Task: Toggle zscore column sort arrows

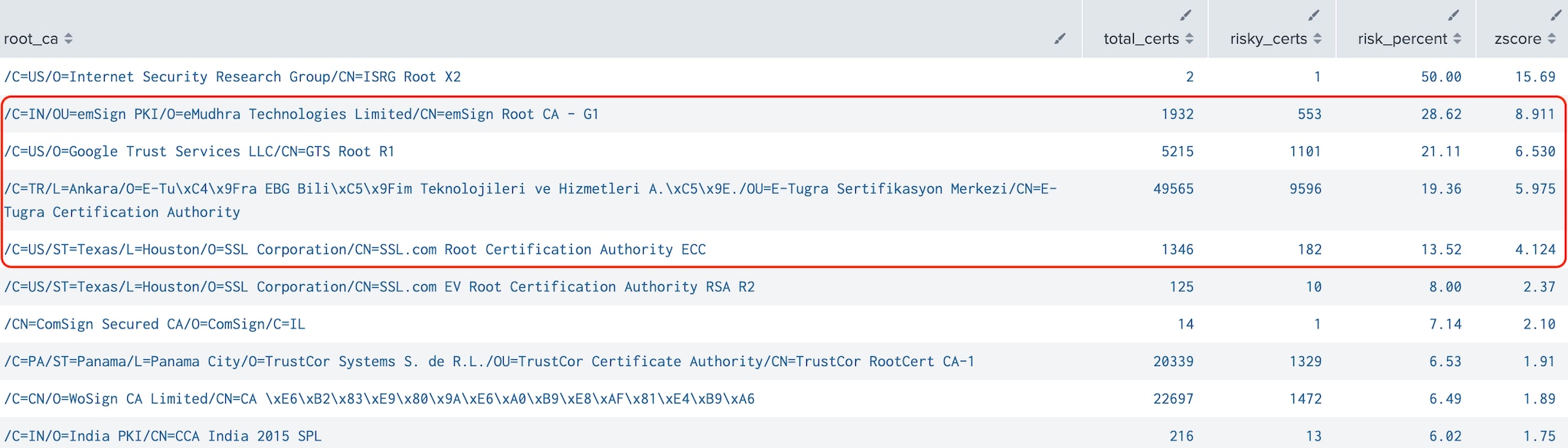Action: pos(1551,38)
